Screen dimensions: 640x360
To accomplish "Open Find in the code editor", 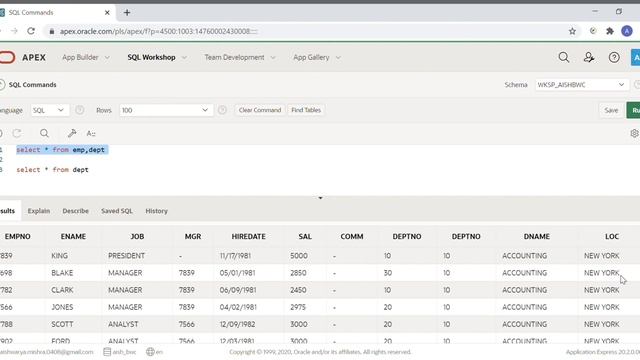I will (44, 133).
